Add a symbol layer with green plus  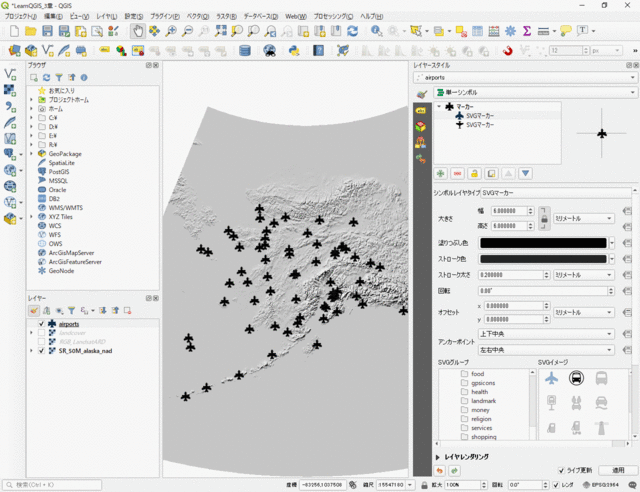point(441,174)
